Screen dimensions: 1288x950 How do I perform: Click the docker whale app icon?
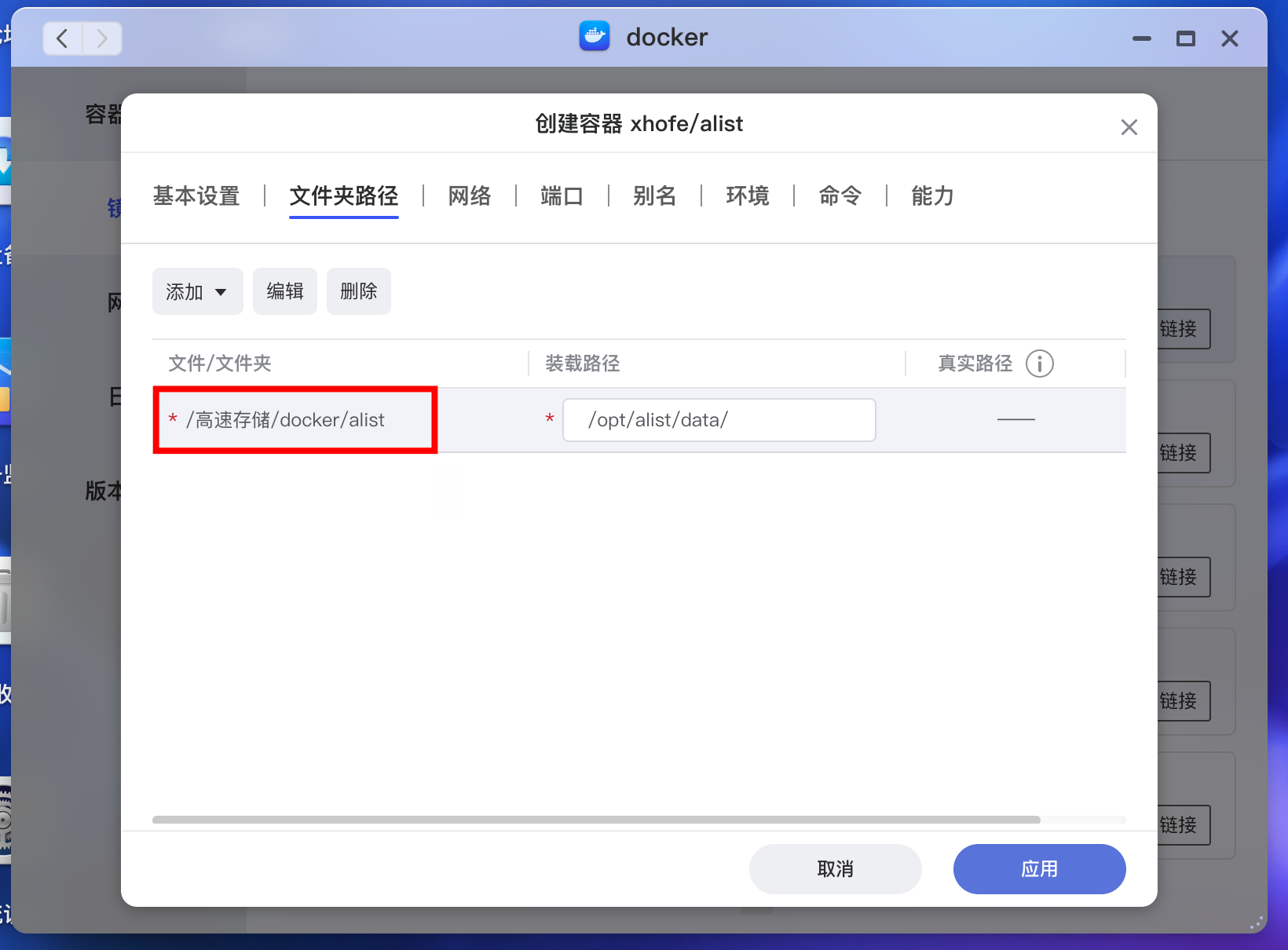tap(595, 37)
